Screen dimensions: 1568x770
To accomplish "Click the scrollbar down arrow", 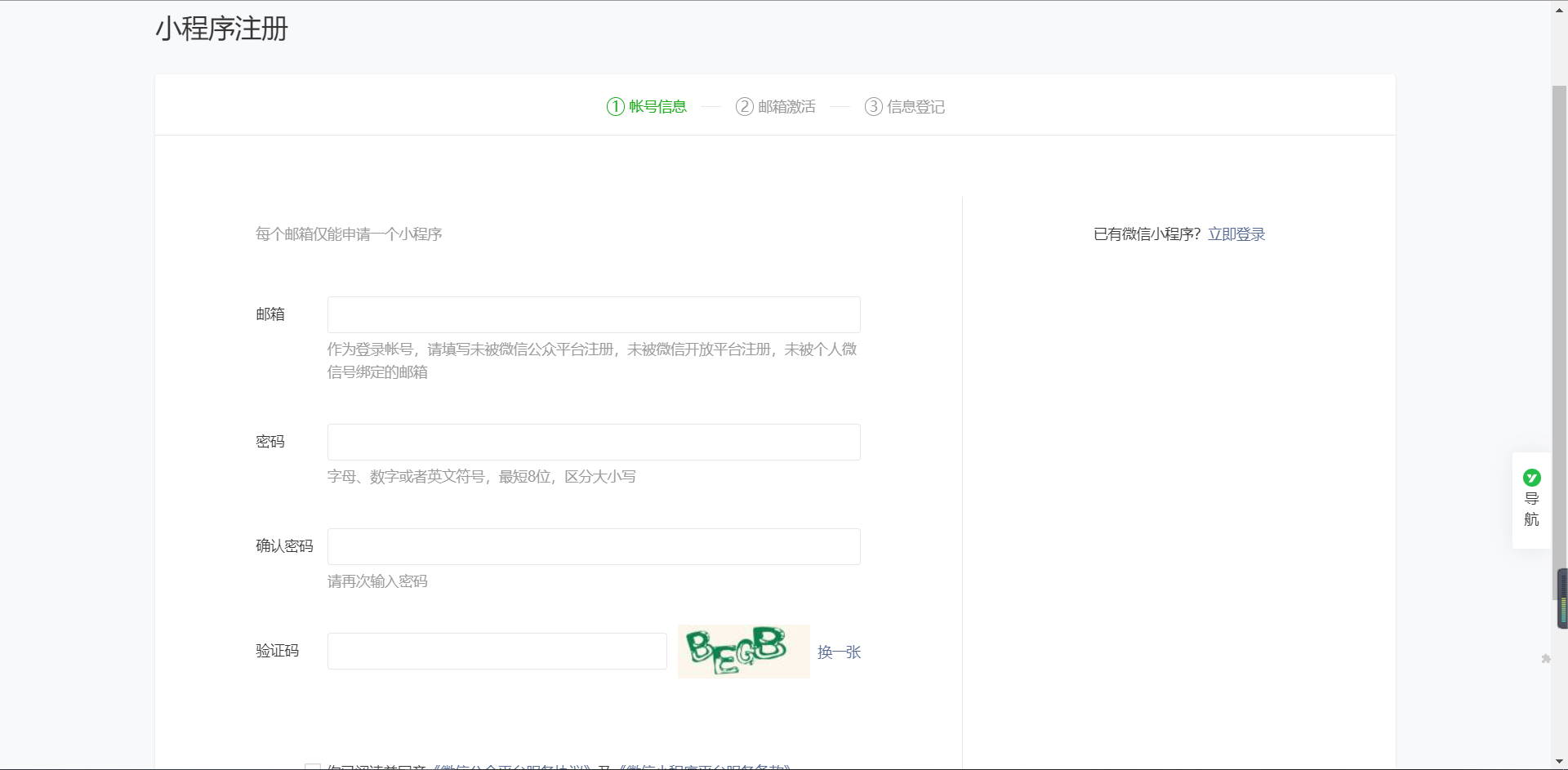I will 1560,762.
